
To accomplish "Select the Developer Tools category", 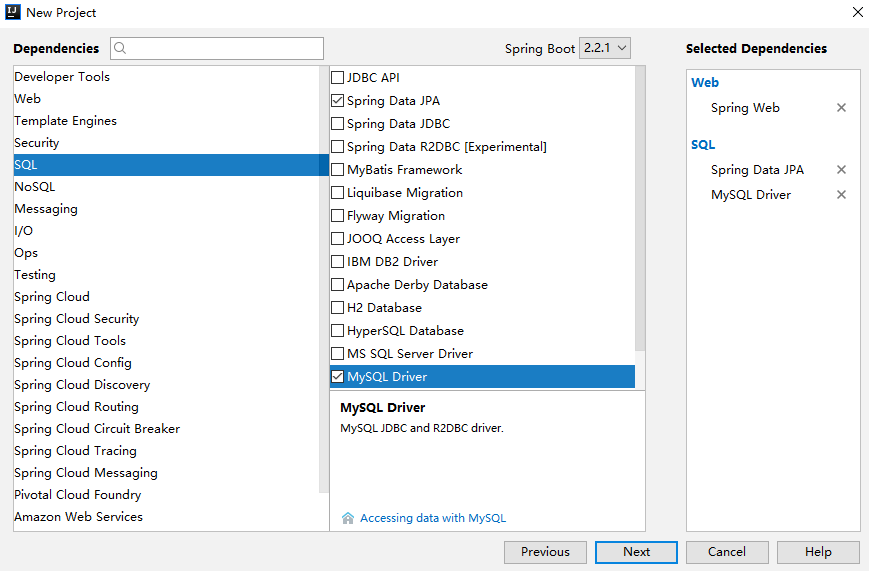I will (62, 77).
